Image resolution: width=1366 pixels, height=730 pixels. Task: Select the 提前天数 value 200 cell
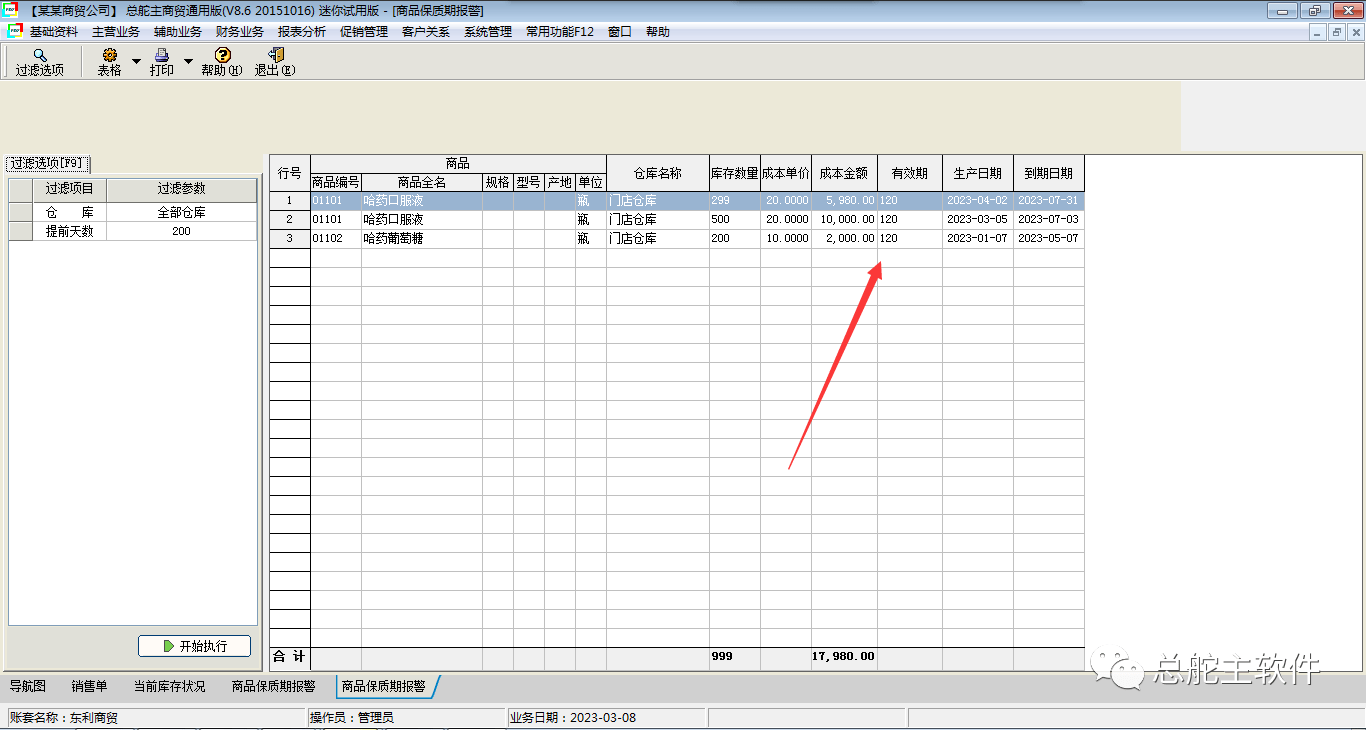pyautogui.click(x=181, y=231)
